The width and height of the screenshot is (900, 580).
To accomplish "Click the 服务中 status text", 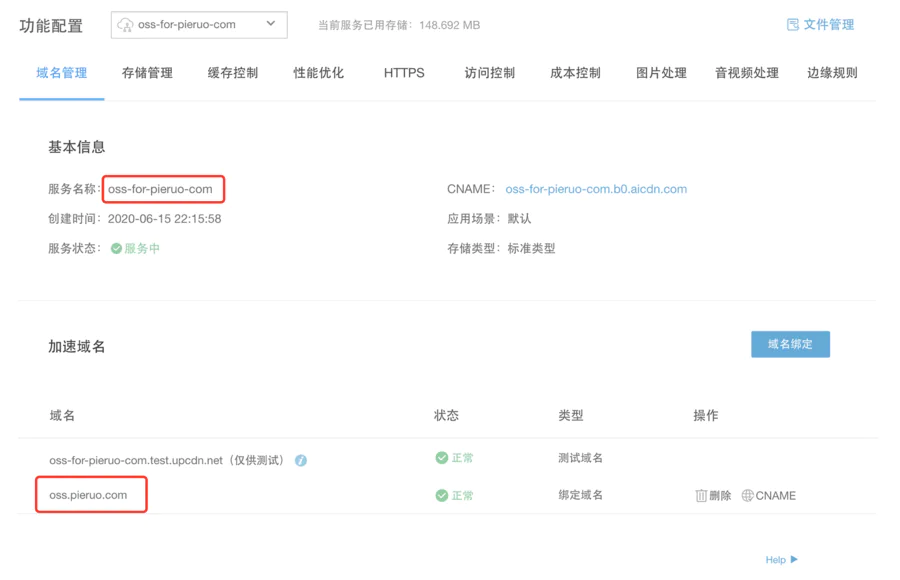I will tap(142, 249).
